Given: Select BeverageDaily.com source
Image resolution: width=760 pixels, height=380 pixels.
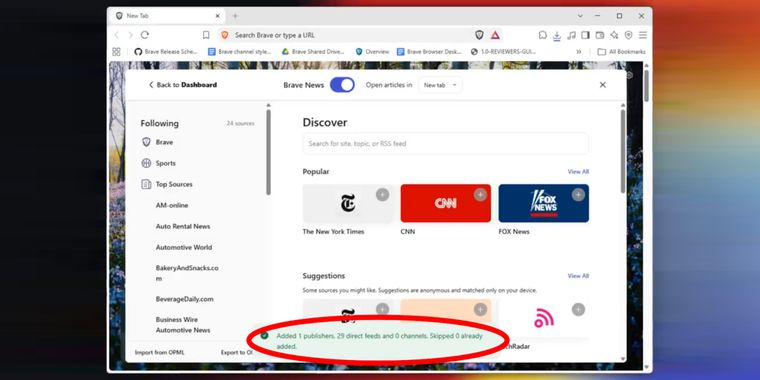Looking at the screenshot, I should coord(184,299).
